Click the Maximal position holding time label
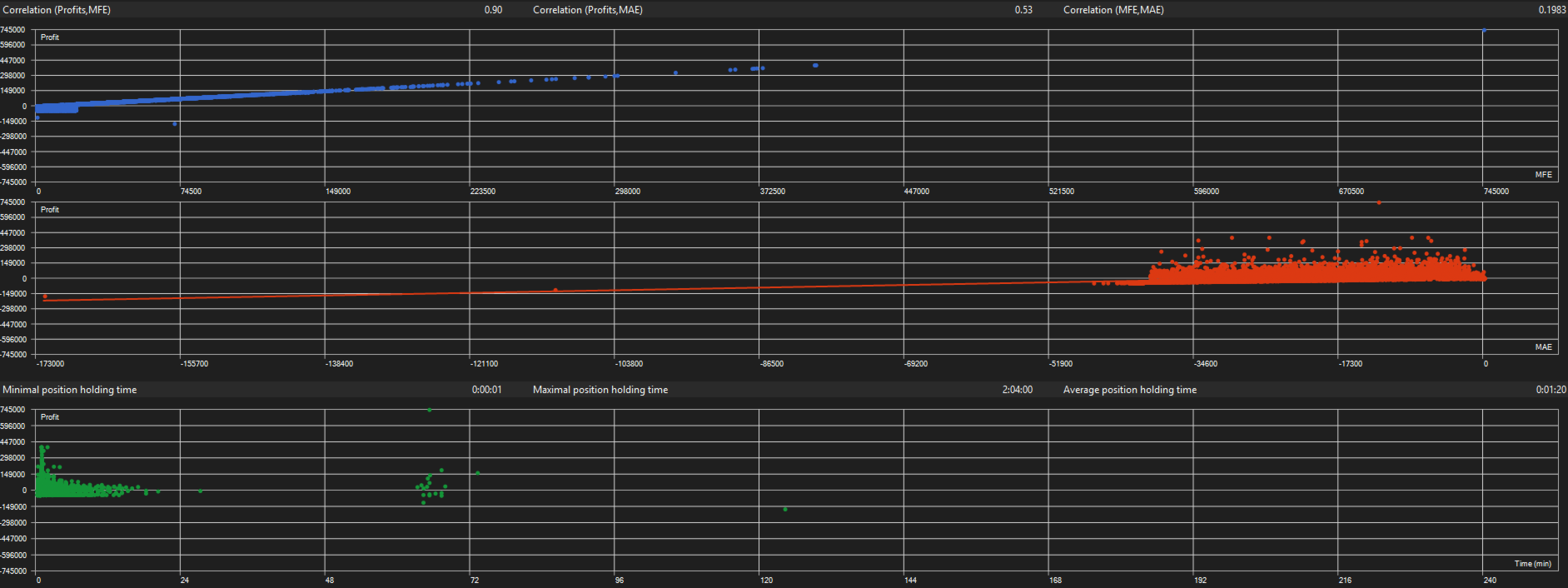1568x588 pixels. 600,390
